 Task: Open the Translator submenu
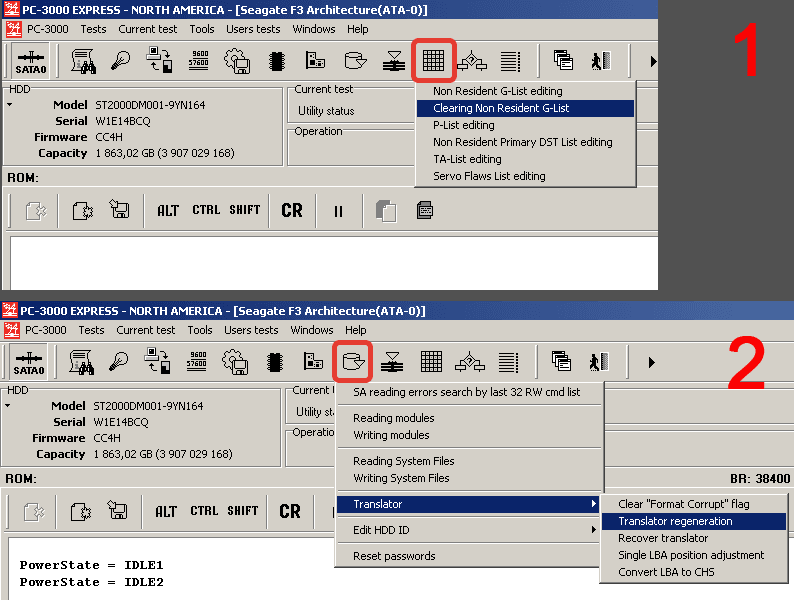coord(468,504)
